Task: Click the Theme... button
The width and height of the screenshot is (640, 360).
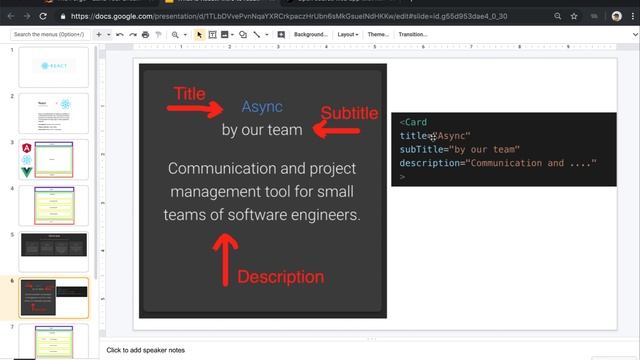Action: [x=378, y=35]
